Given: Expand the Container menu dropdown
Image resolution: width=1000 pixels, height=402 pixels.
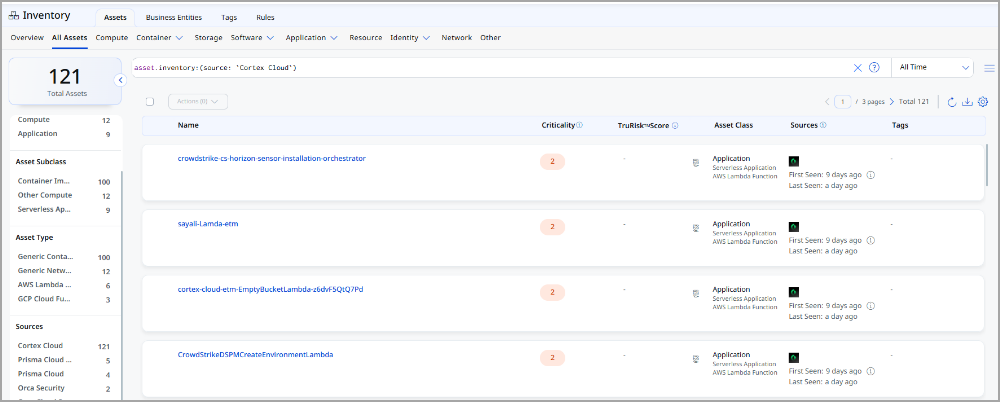Looking at the screenshot, I should (159, 38).
